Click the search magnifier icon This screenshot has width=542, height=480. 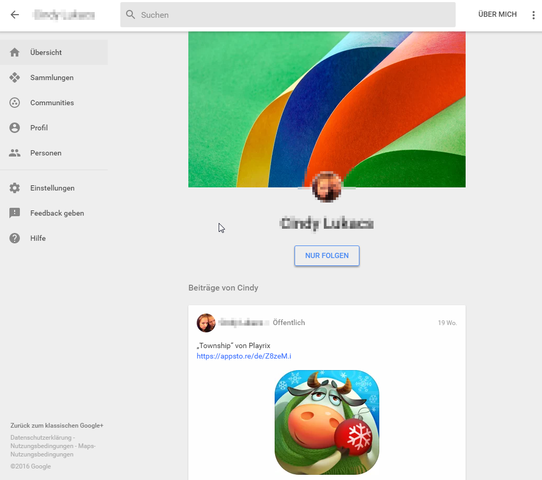pos(130,15)
